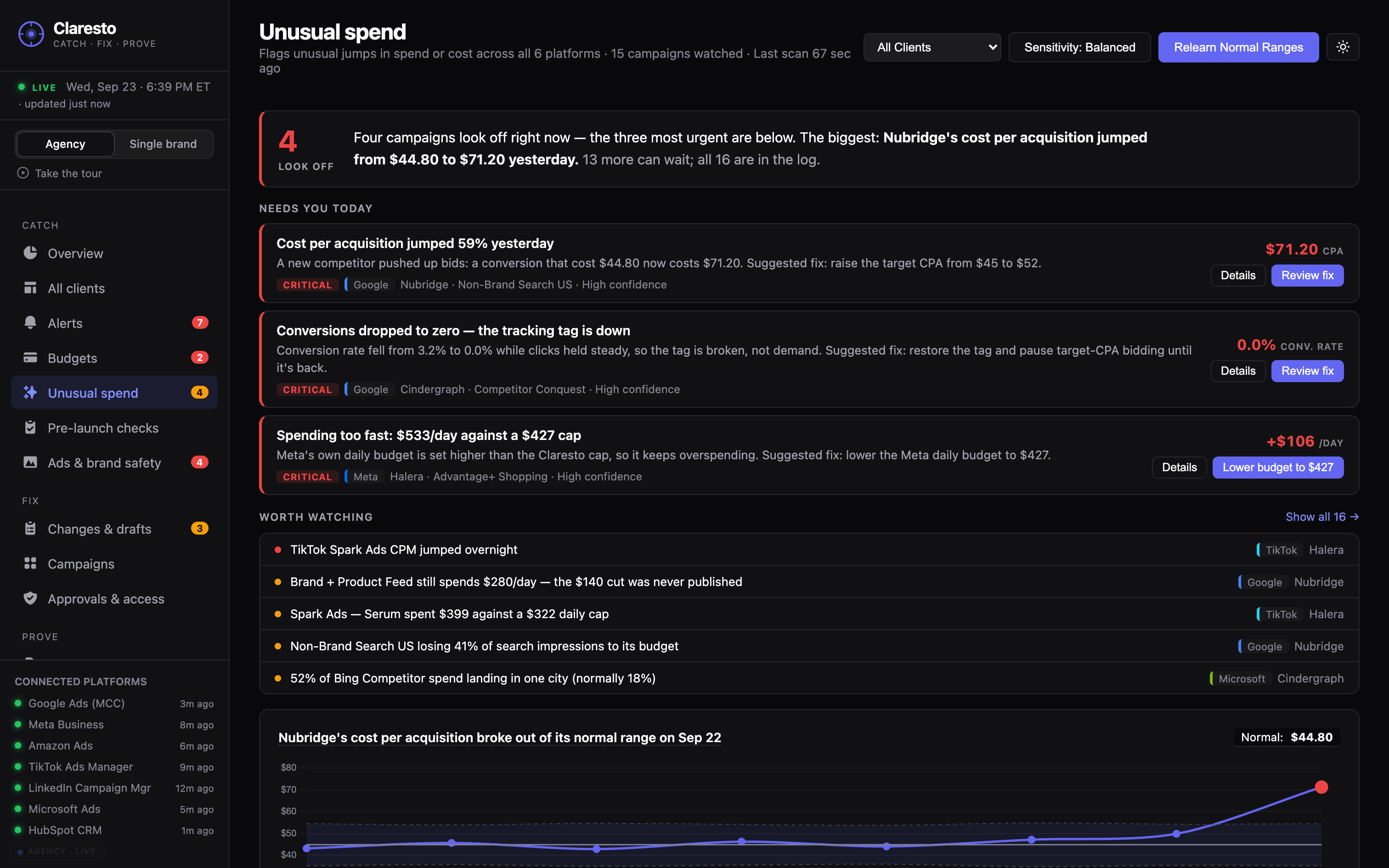
Task: Click the green LIVE status dot
Action: point(22,87)
